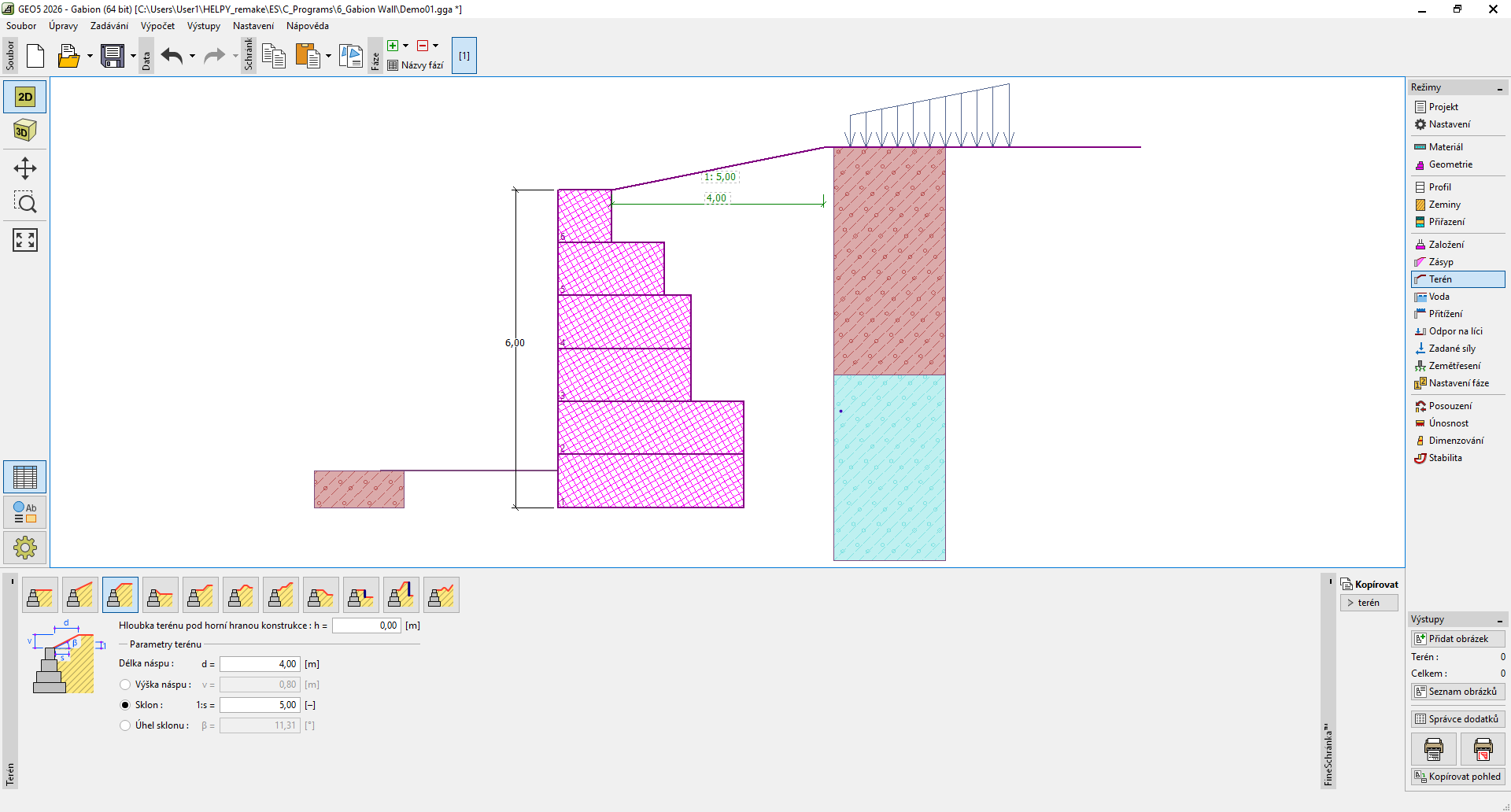Click the save disk icon
This screenshot has height=812, width=1511.
point(113,56)
